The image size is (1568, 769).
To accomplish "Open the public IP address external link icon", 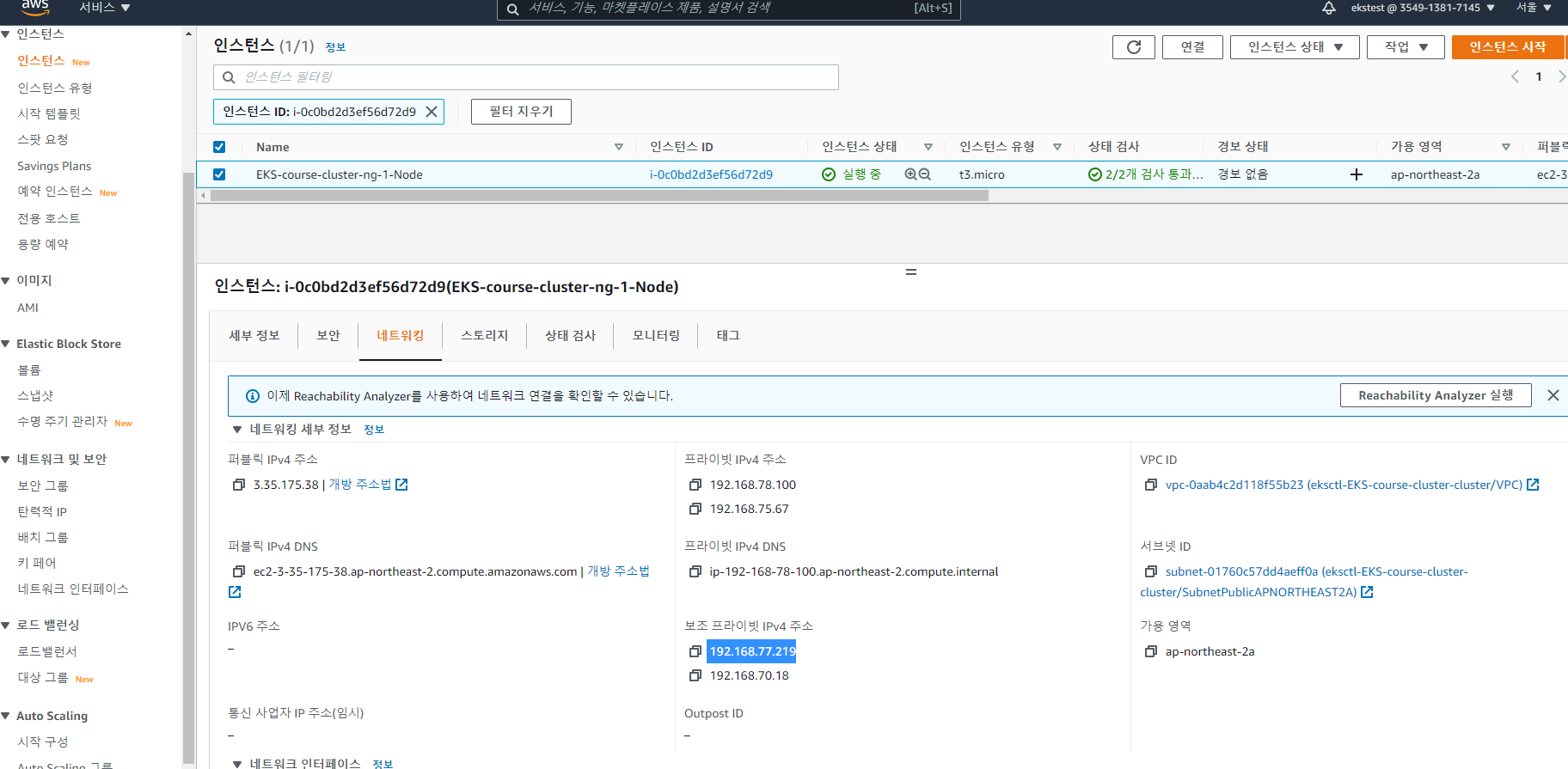I will 401,485.
